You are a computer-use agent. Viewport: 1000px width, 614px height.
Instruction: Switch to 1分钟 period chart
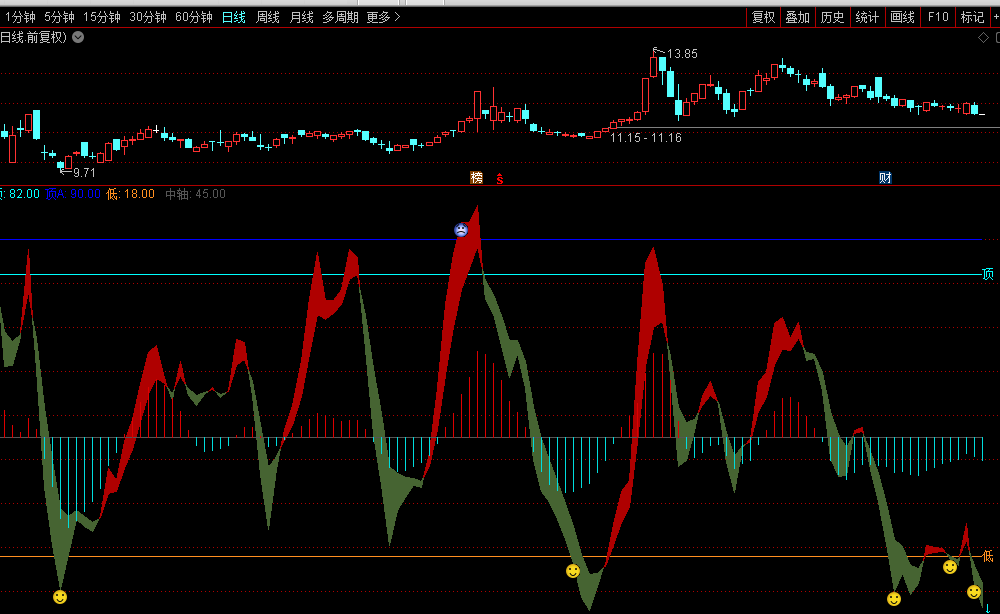(20, 17)
